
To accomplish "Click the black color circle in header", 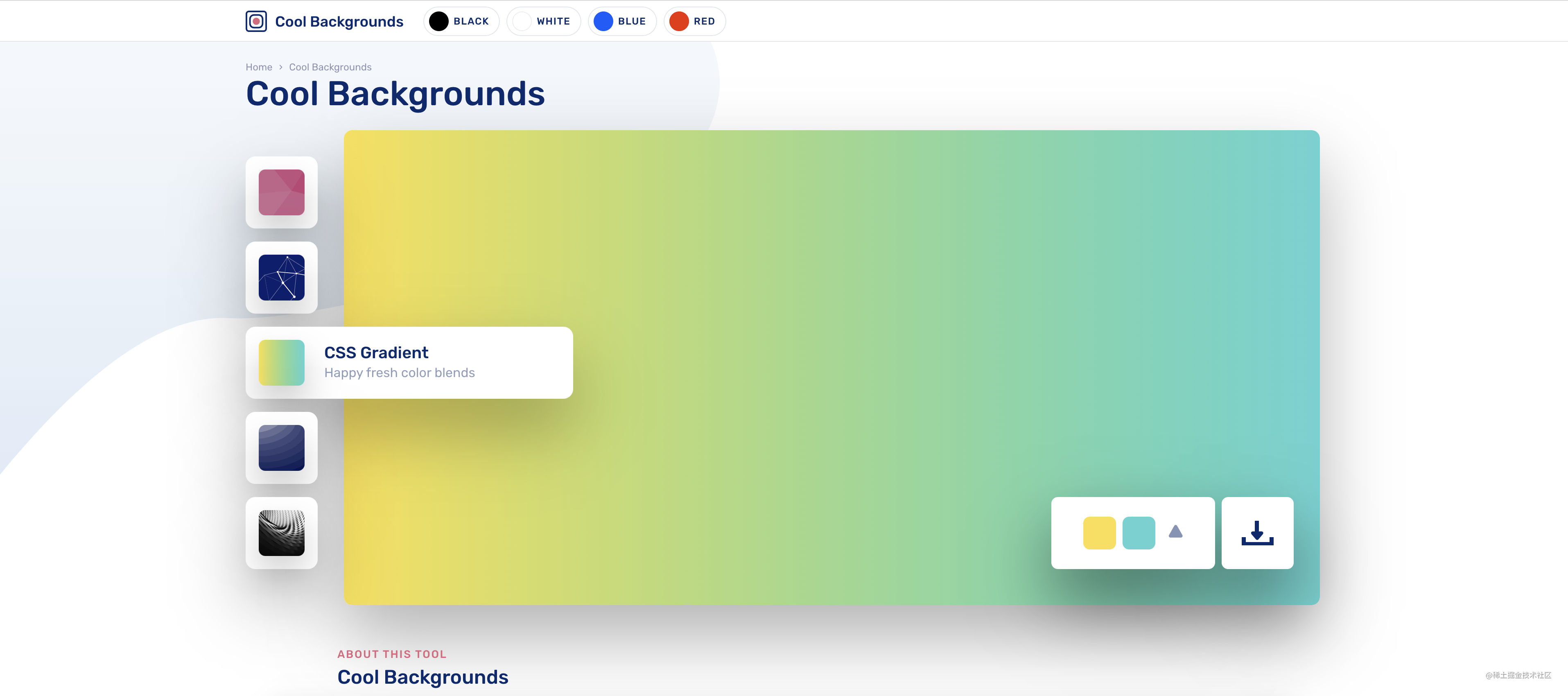I will tap(438, 21).
